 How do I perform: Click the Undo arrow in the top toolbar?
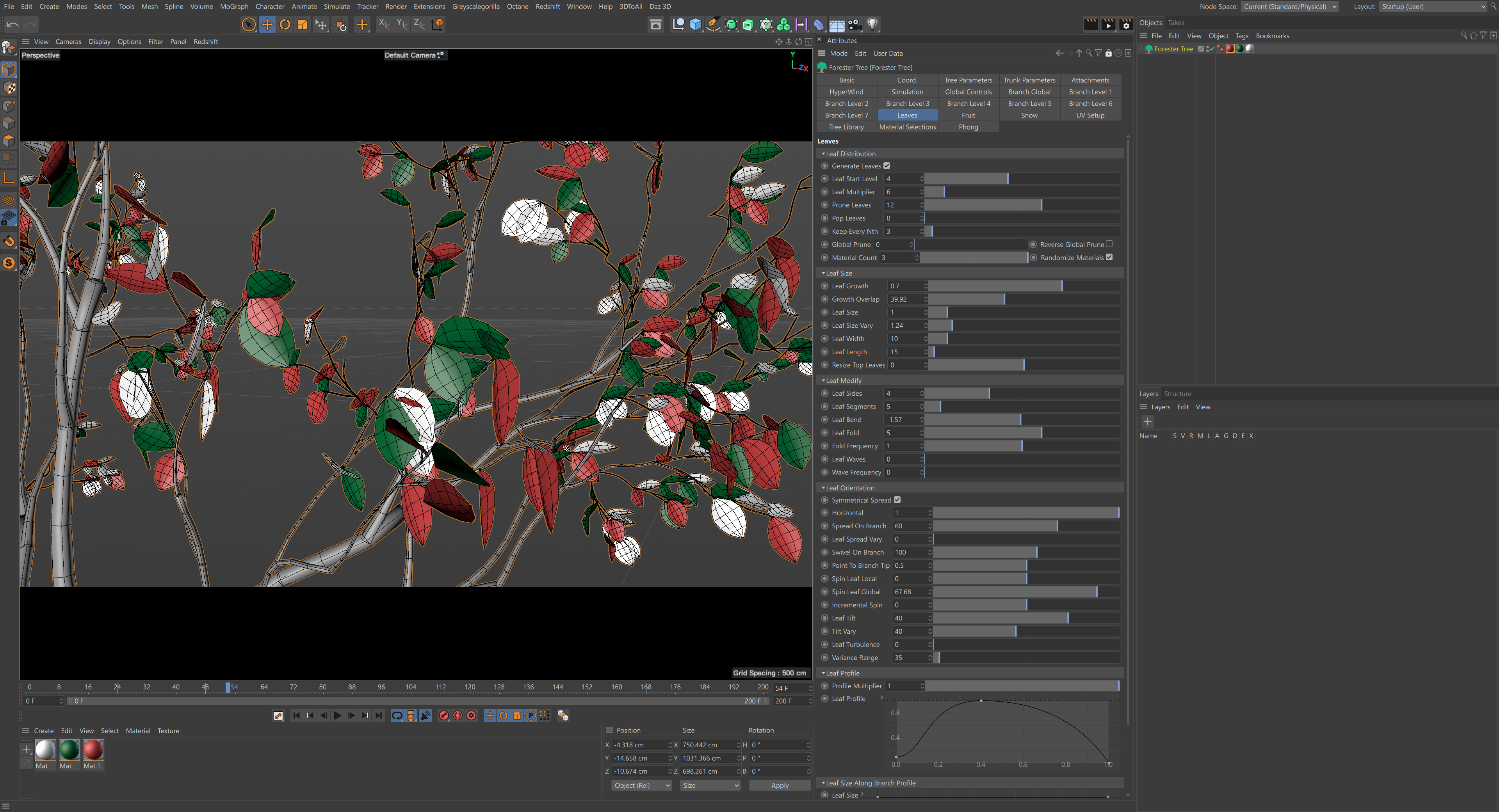click(x=12, y=25)
